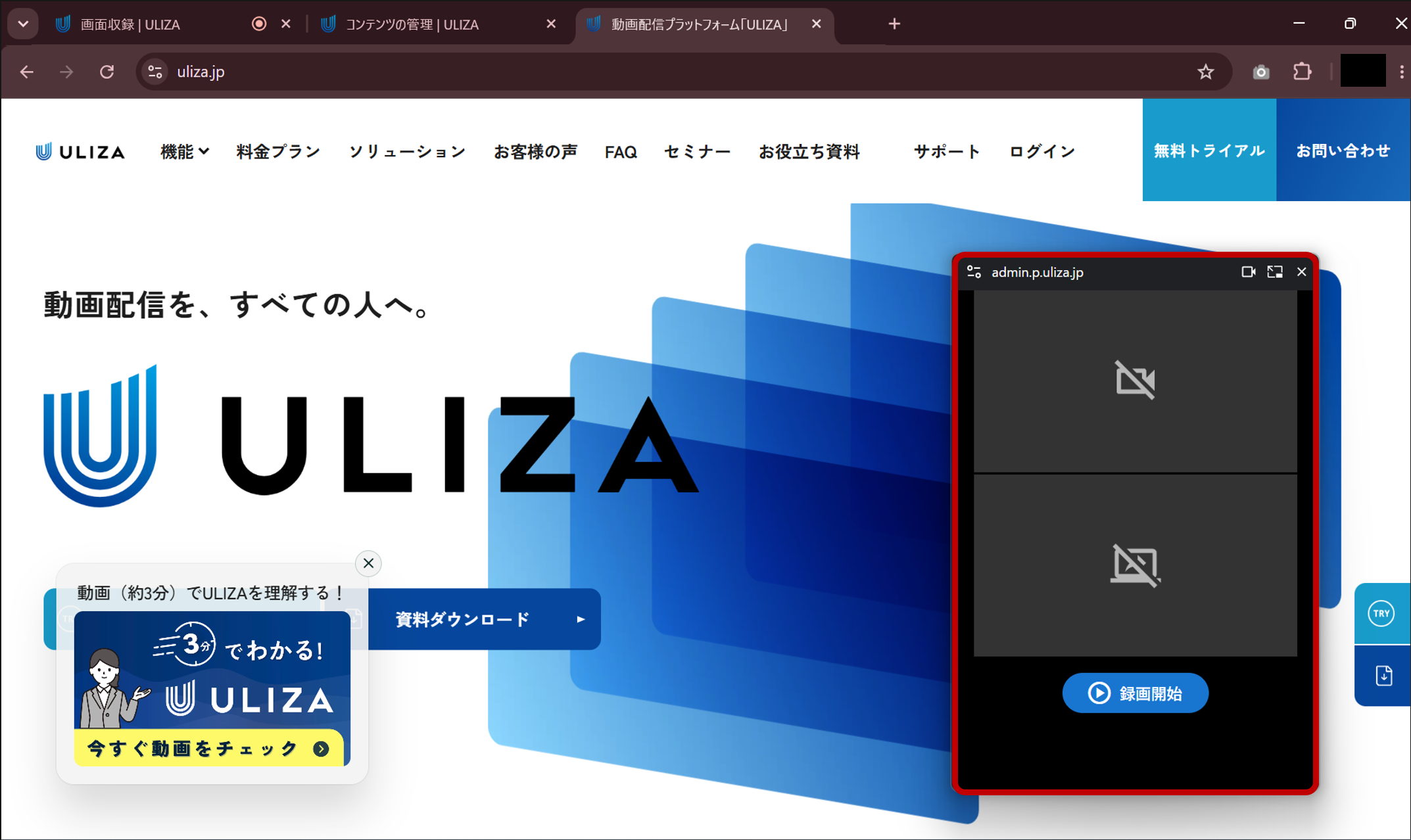Open the 今すぐ動画をチェック banner thumbnail

[x=212, y=688]
